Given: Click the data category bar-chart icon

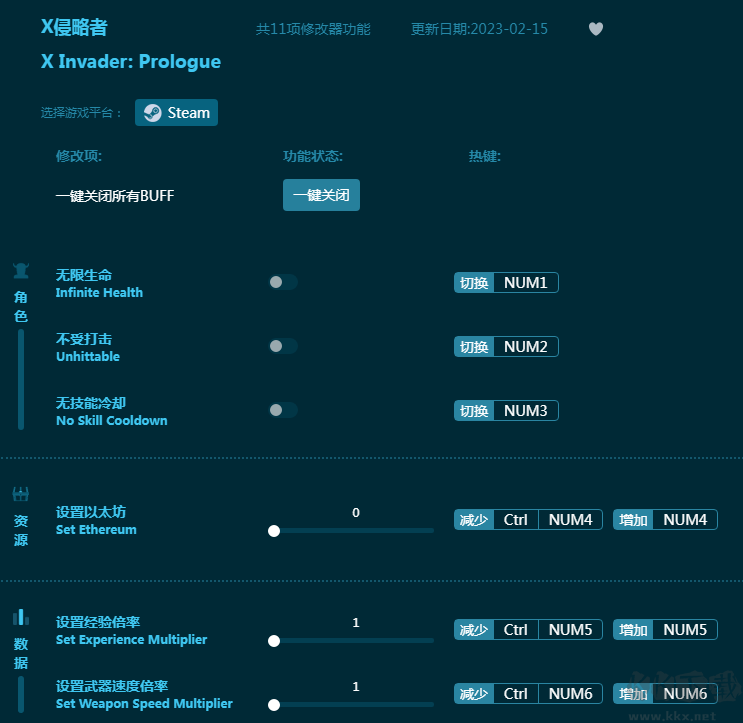Looking at the screenshot, I should click(x=21, y=616).
